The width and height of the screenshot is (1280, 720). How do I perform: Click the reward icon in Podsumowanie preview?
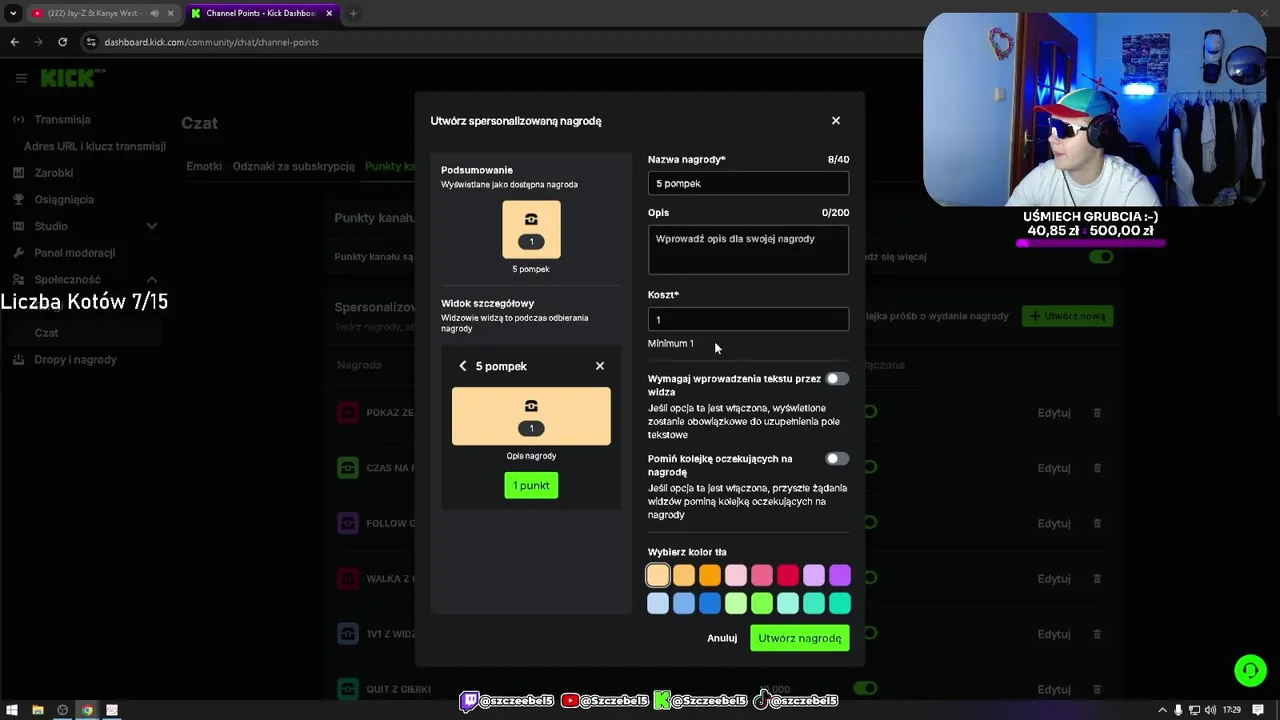click(x=531, y=220)
